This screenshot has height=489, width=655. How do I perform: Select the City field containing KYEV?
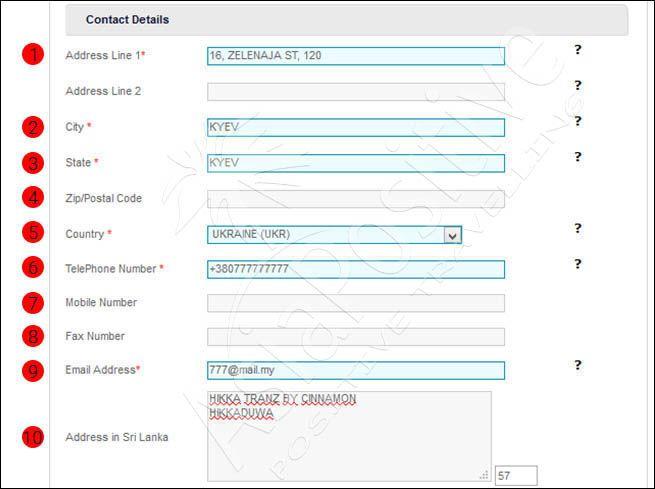pyautogui.click(x=355, y=127)
